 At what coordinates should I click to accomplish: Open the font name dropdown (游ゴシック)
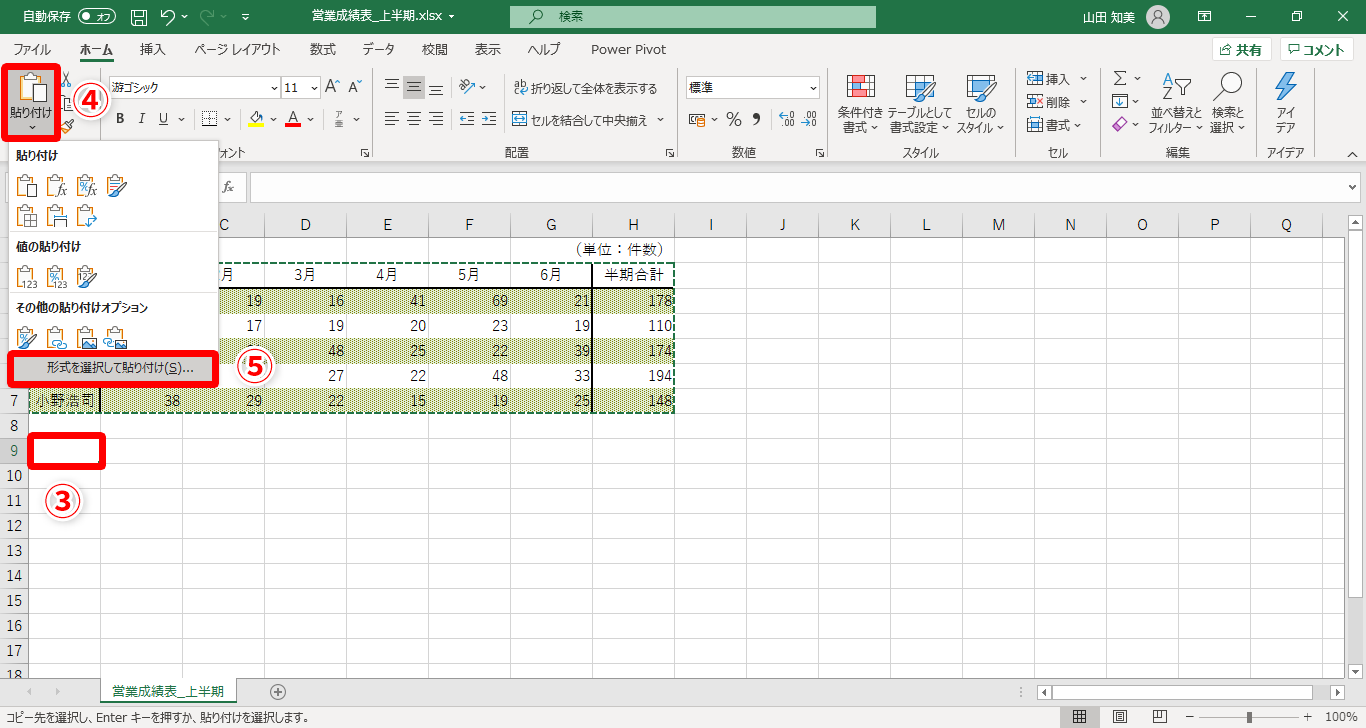pyautogui.click(x=274, y=87)
